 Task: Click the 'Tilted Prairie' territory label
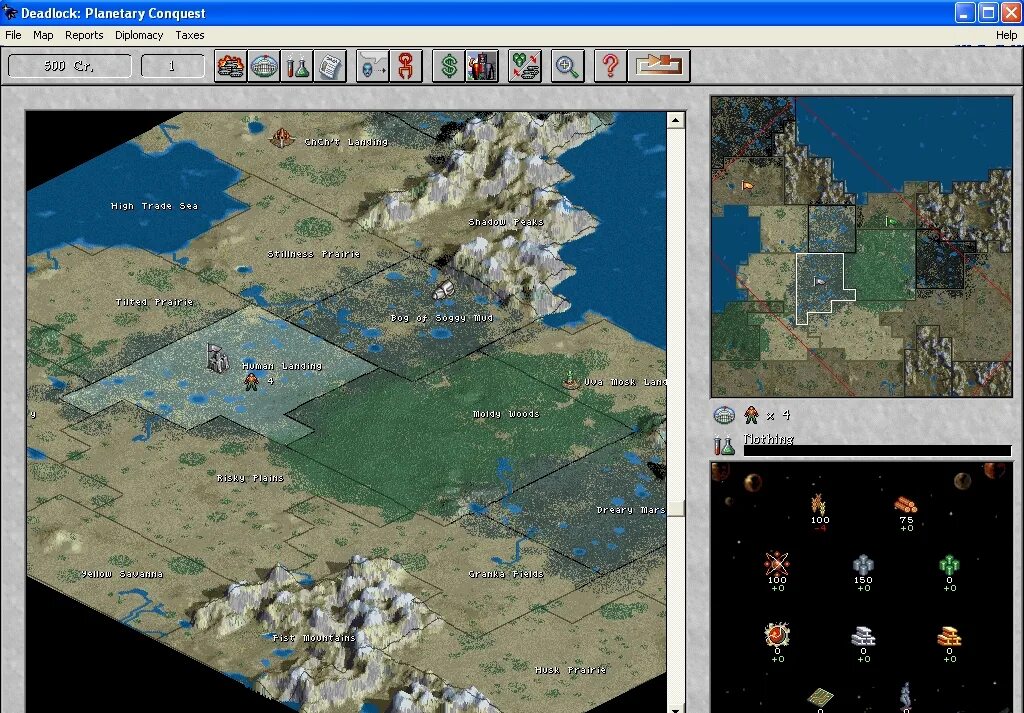pos(154,302)
